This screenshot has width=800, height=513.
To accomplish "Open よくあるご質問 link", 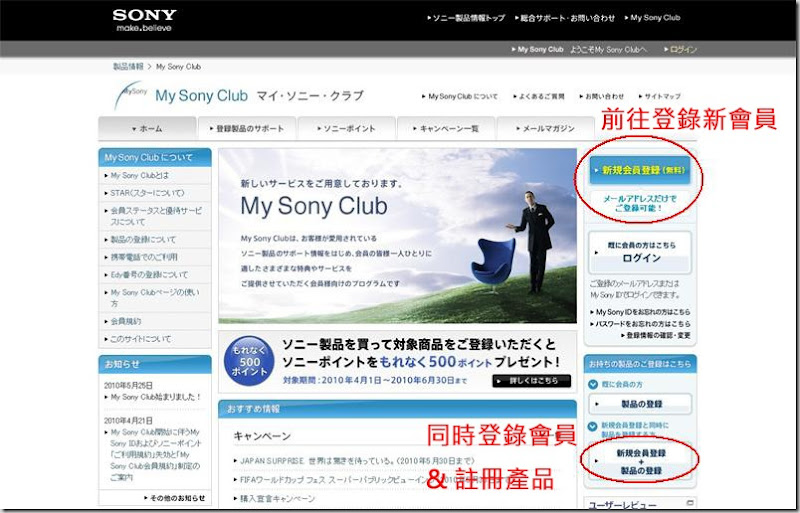I will tap(541, 96).
